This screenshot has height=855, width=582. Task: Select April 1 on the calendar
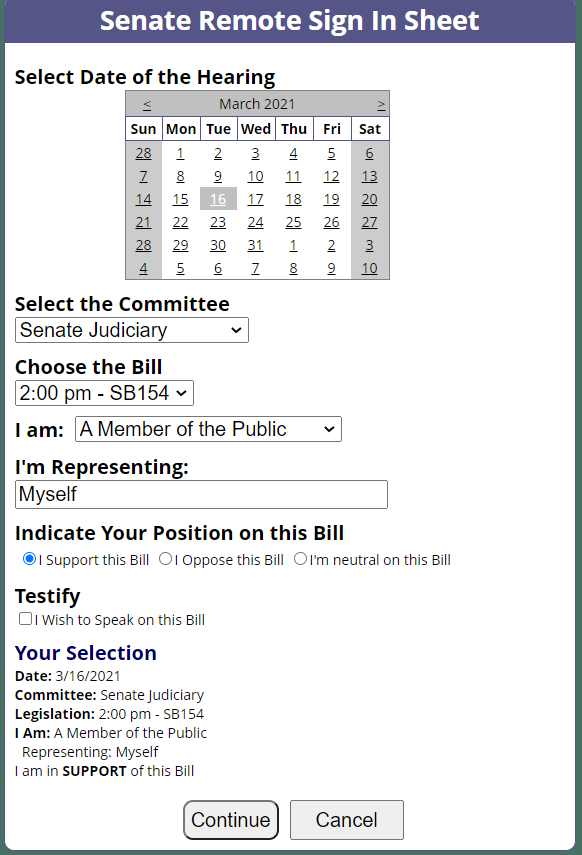[293, 244]
